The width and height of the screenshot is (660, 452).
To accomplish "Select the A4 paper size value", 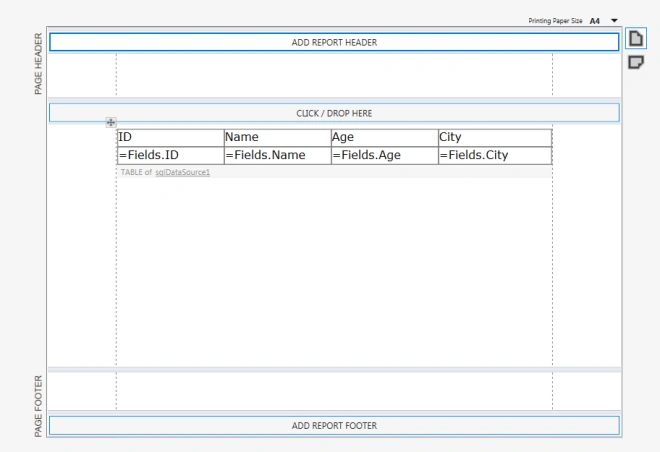I will coord(594,21).
